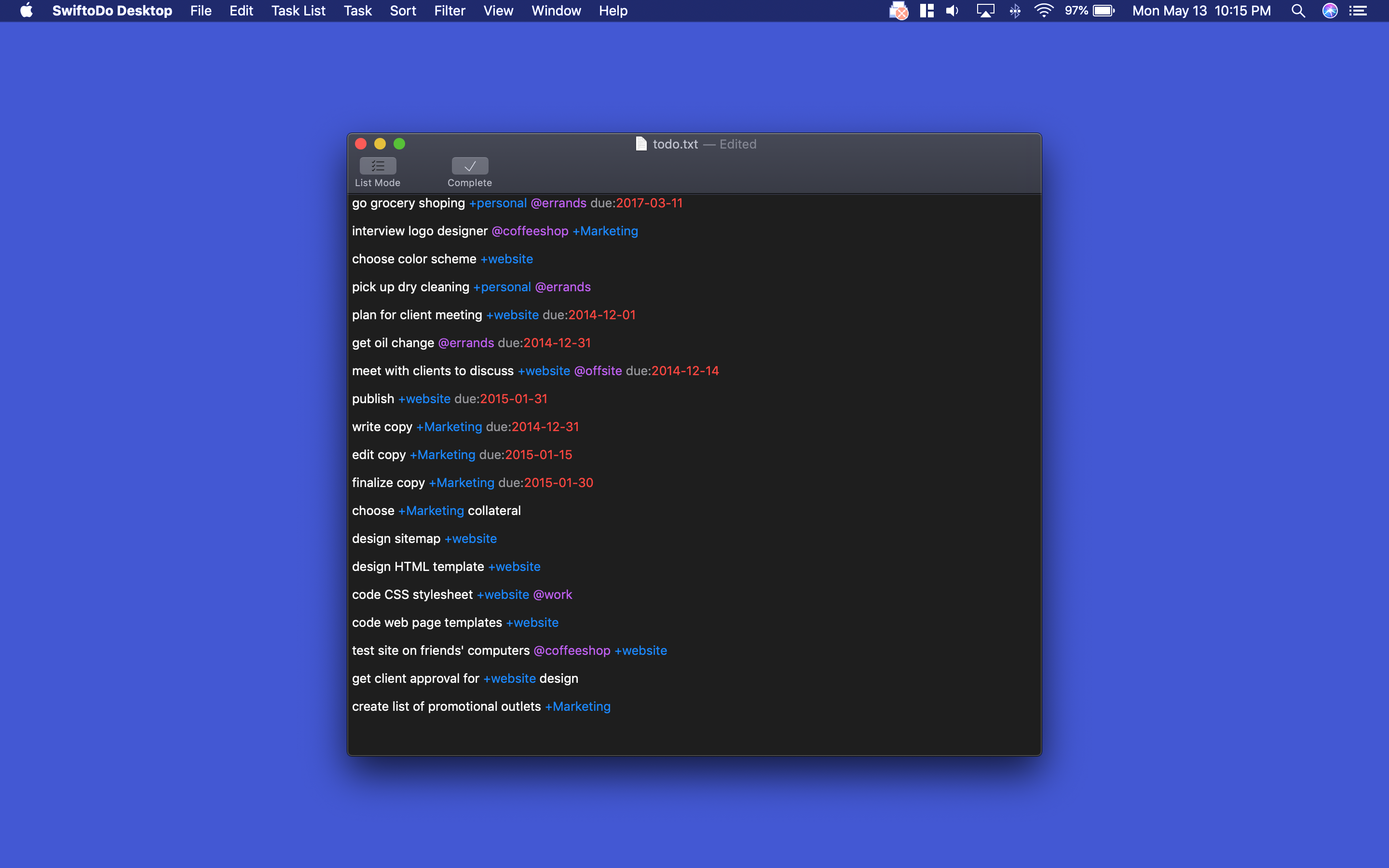This screenshot has width=1389, height=868.
Task: Open Siri from the menu bar
Action: pyautogui.click(x=1331, y=10)
